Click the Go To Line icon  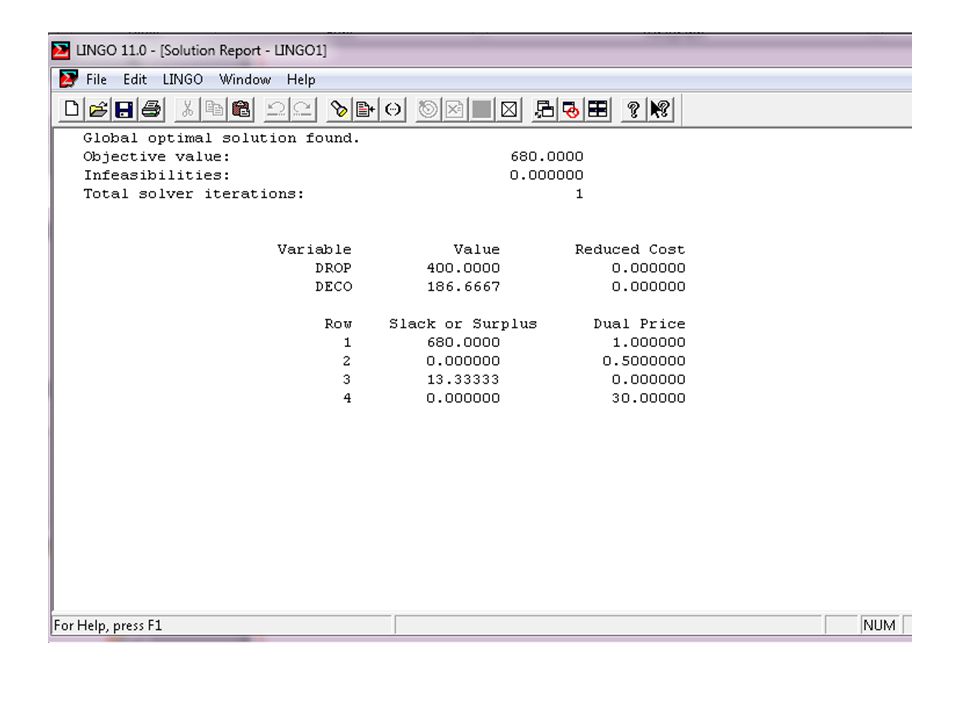click(x=366, y=110)
